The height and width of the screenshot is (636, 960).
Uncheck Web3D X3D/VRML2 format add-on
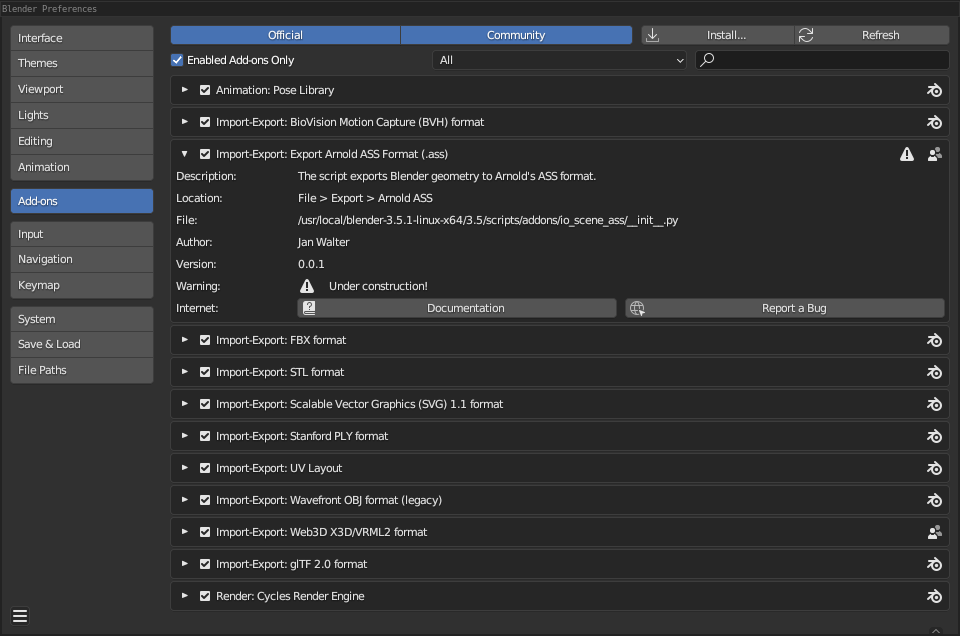(205, 532)
